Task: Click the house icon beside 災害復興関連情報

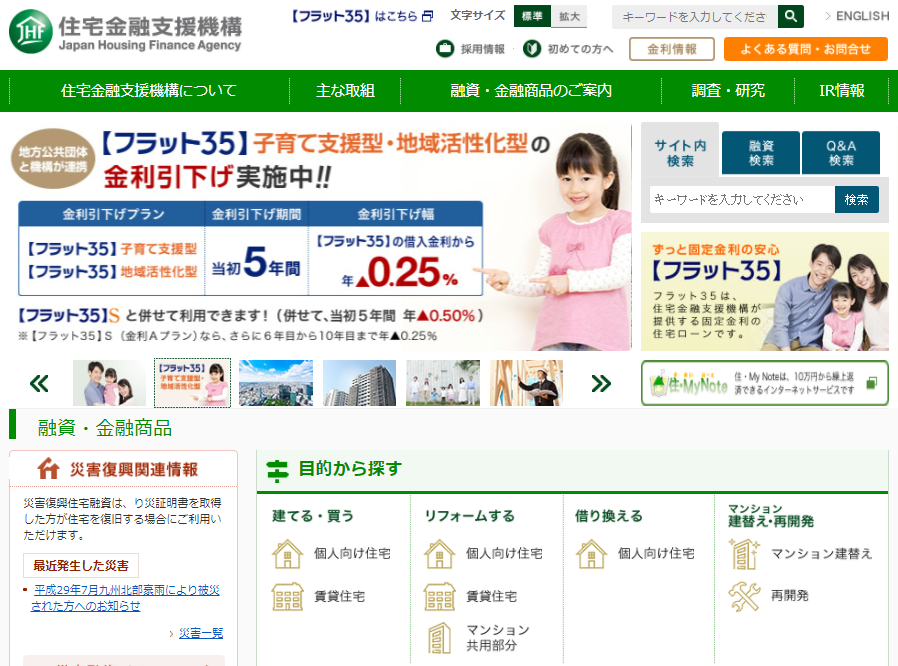Action: [48, 468]
